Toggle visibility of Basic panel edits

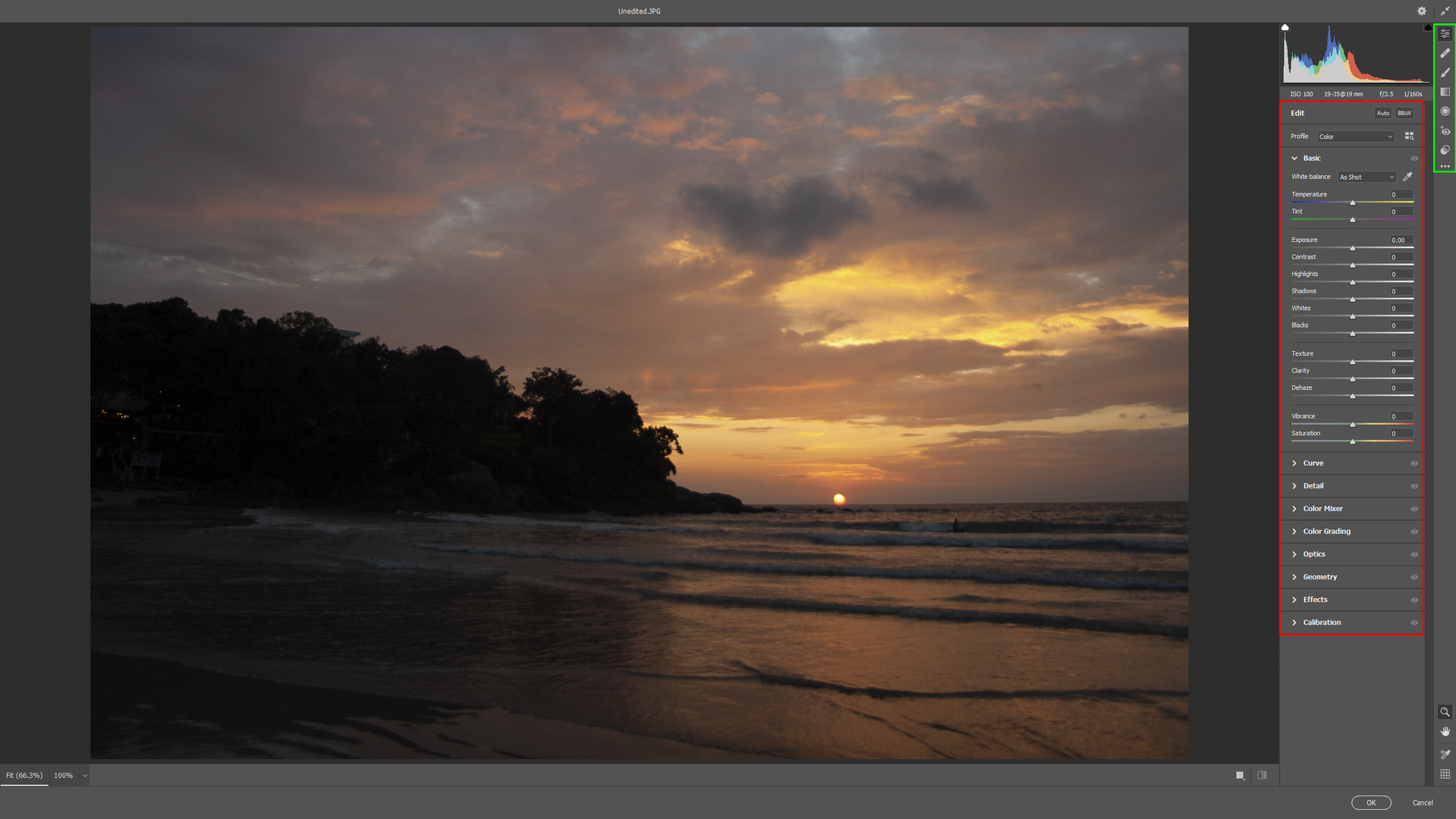click(1414, 158)
